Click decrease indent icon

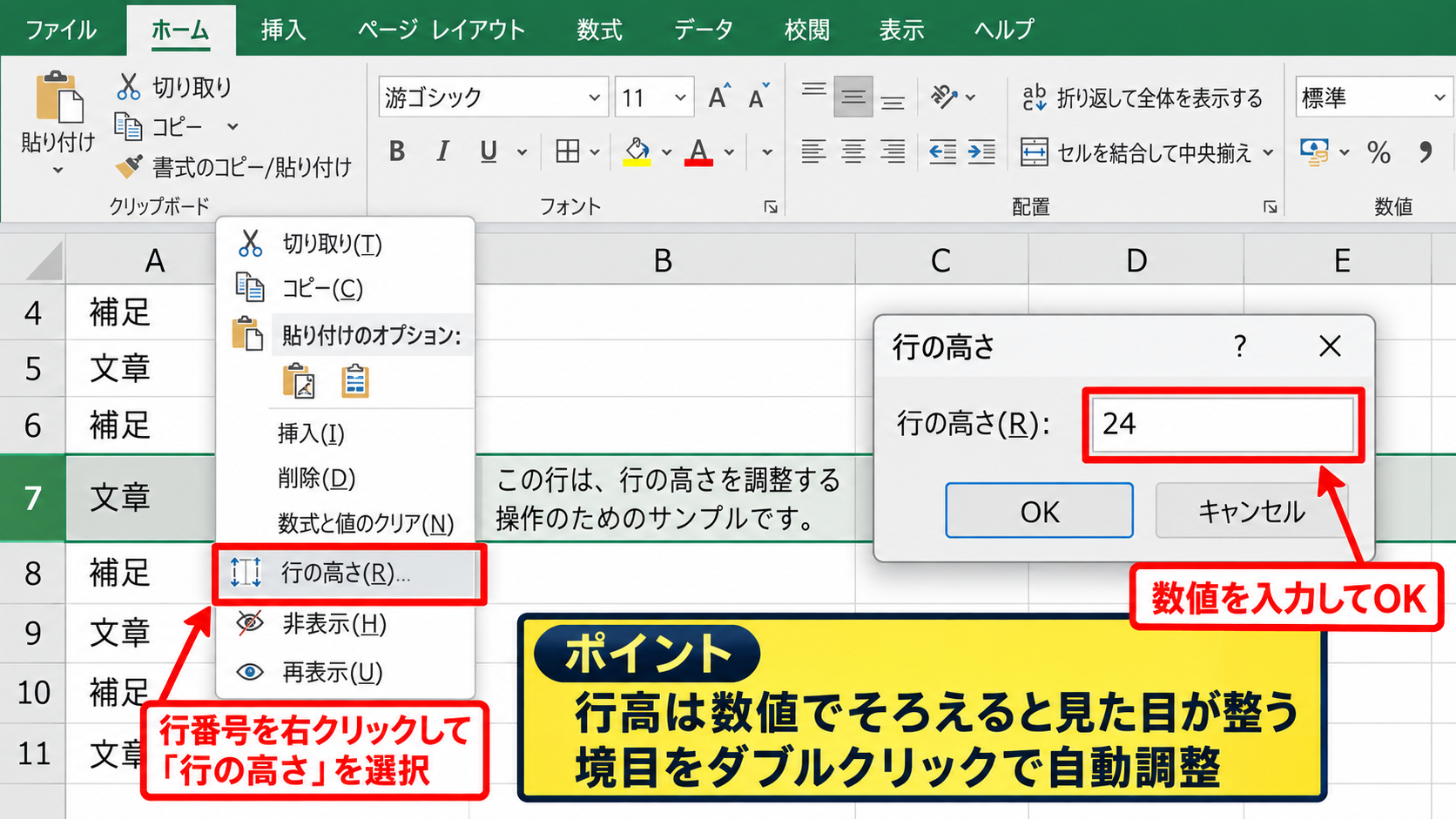point(942,152)
